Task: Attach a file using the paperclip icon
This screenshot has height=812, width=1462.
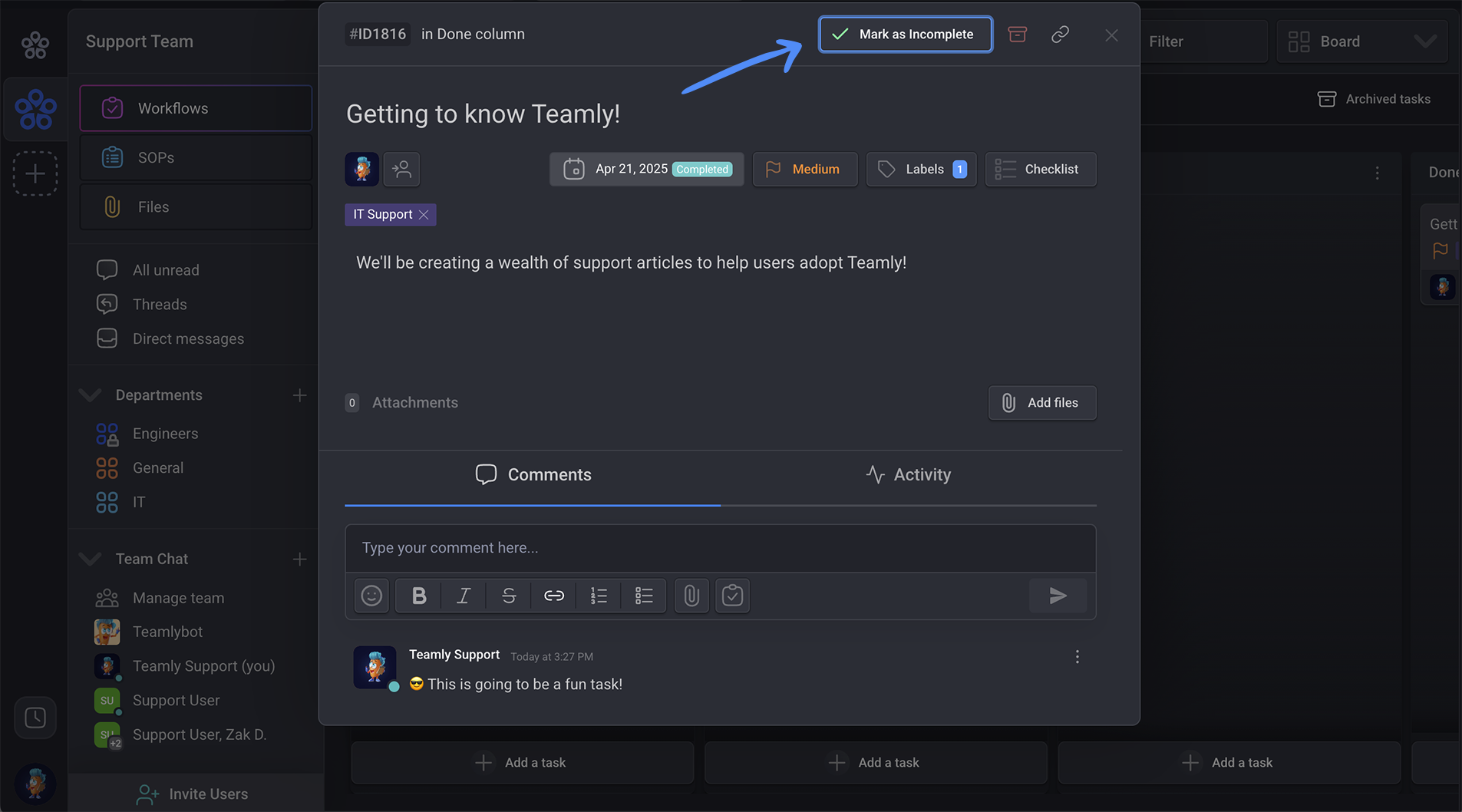Action: click(691, 596)
